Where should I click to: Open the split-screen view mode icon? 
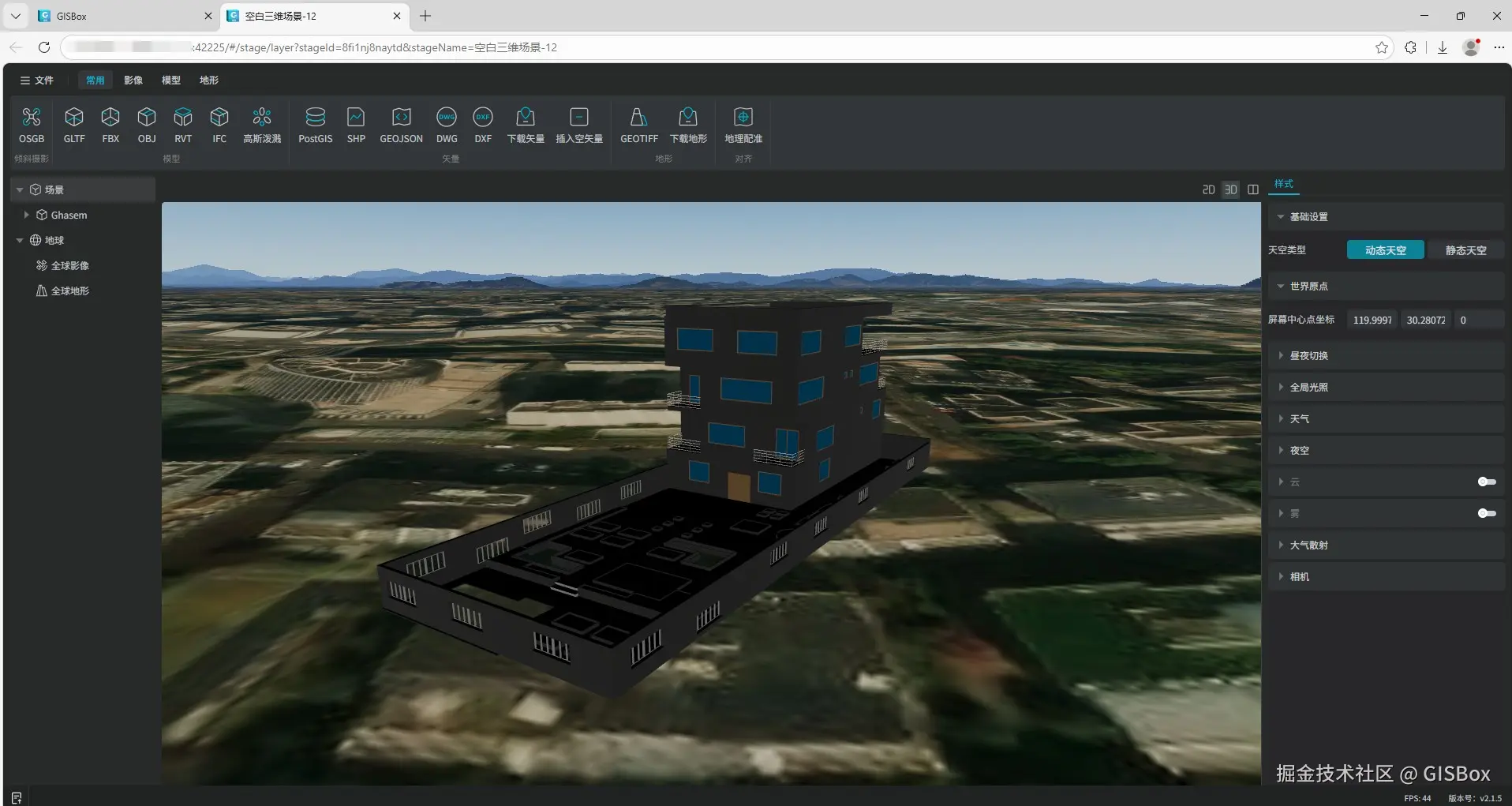pos(1253,189)
